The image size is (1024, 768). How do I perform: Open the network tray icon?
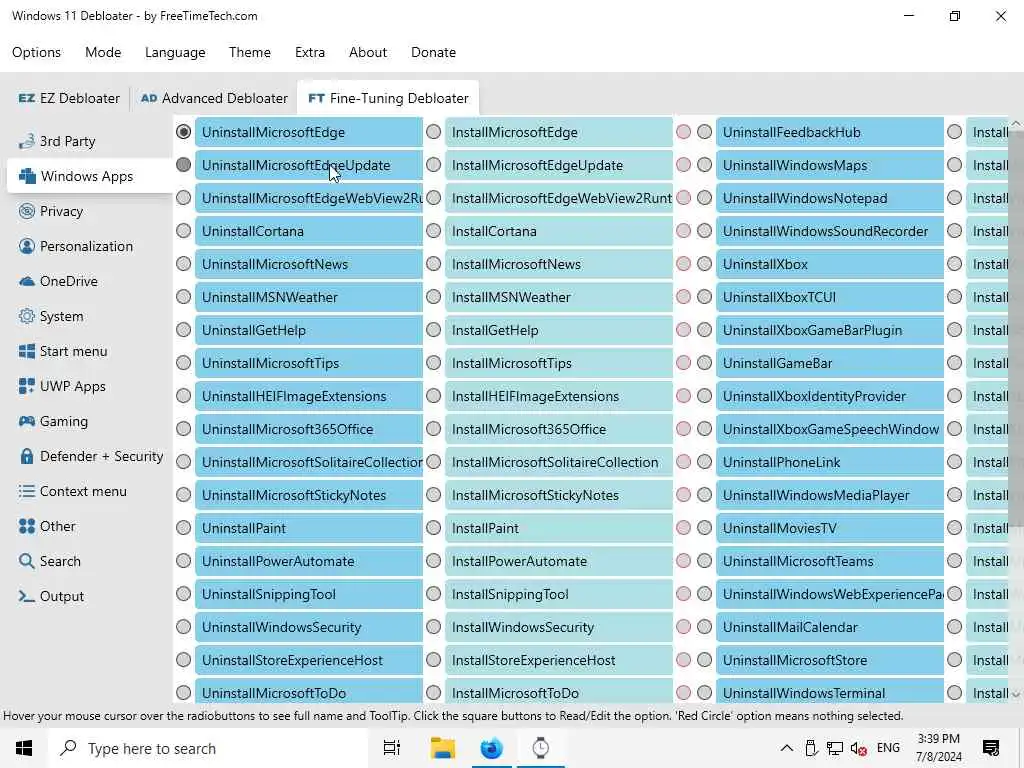(835, 748)
